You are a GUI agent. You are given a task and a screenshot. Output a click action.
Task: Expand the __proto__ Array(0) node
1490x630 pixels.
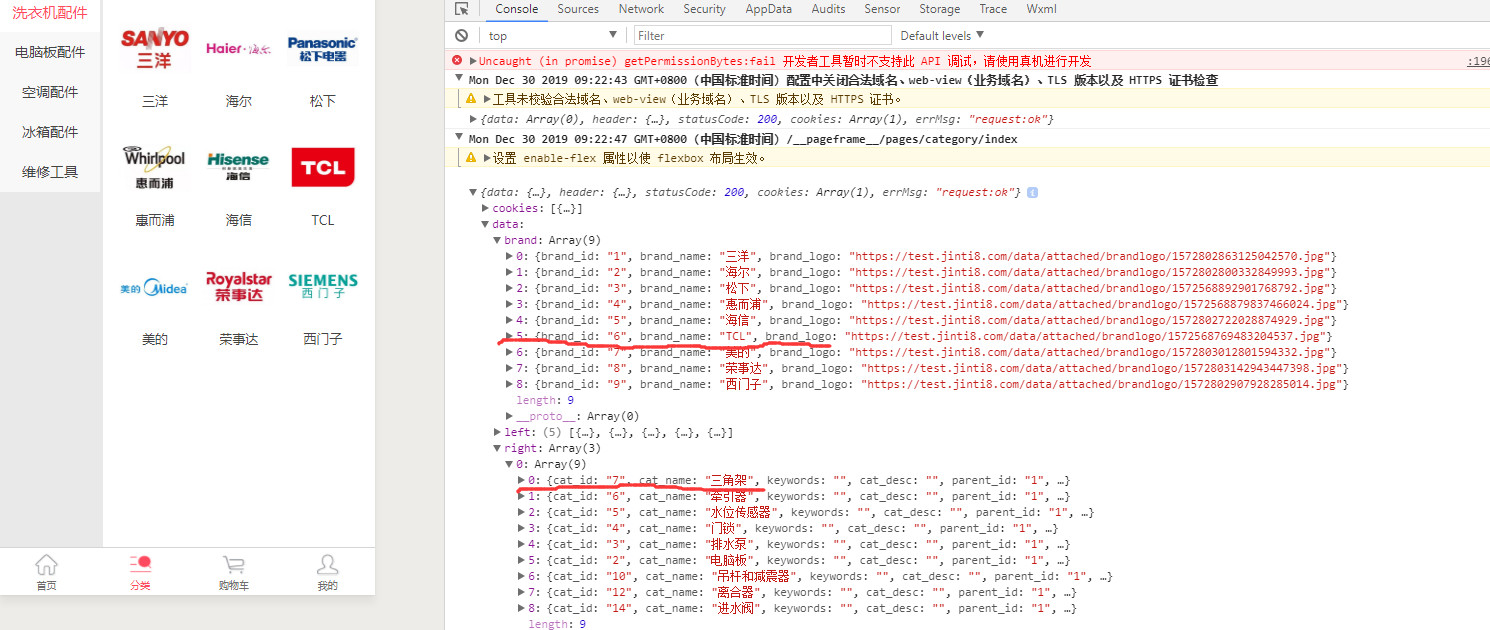[510, 416]
